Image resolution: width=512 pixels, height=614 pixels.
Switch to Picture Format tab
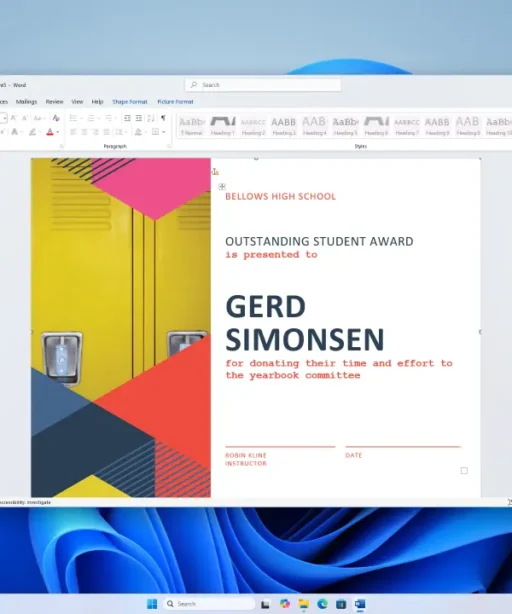point(175,102)
